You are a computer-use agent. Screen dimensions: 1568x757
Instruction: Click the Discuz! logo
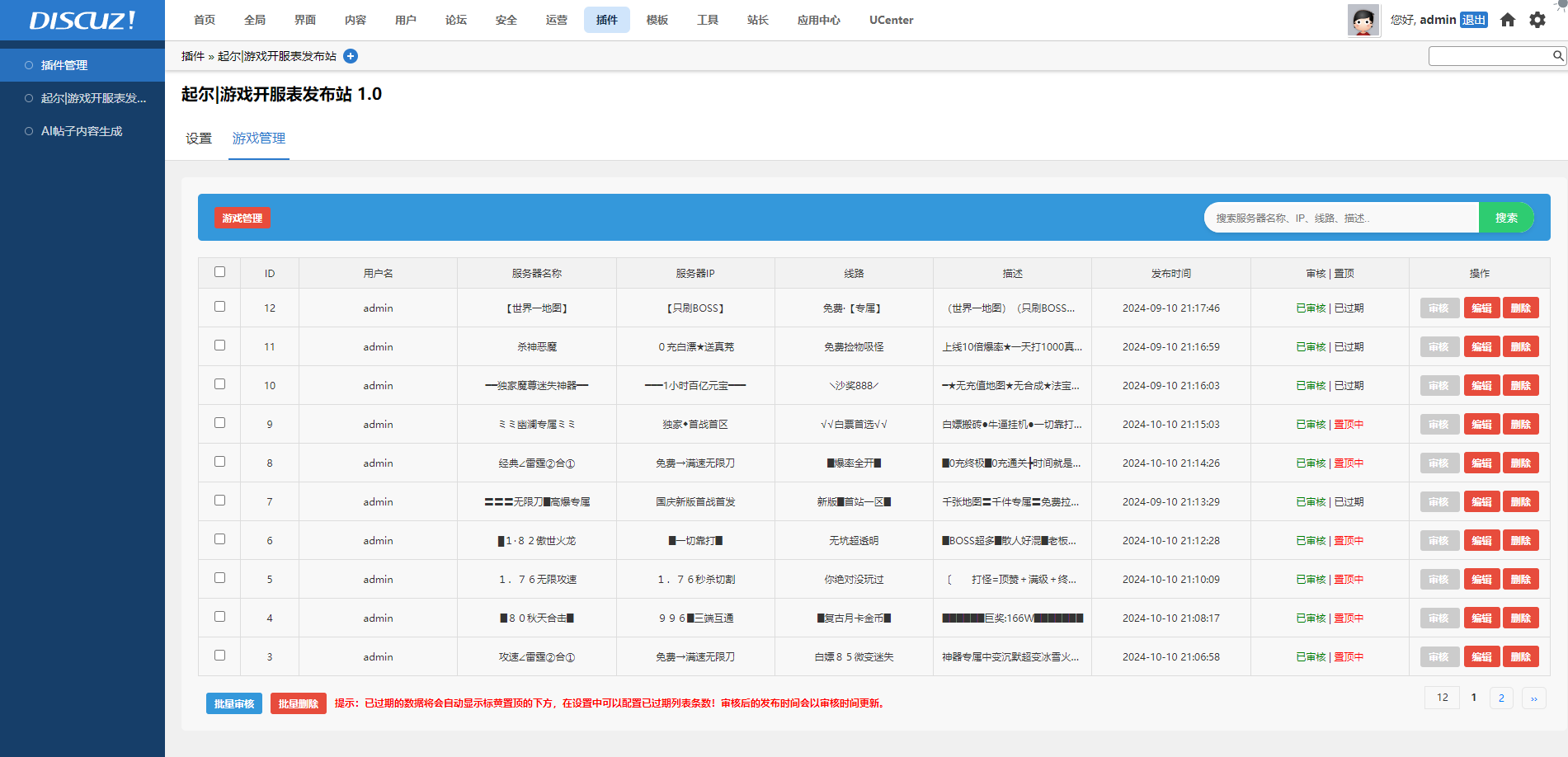[82, 20]
